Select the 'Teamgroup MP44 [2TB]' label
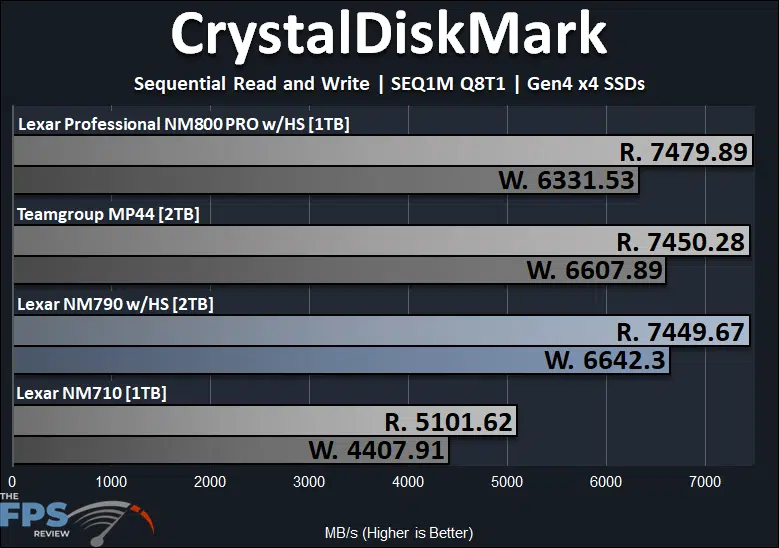The height and width of the screenshot is (548, 779). [x=108, y=214]
